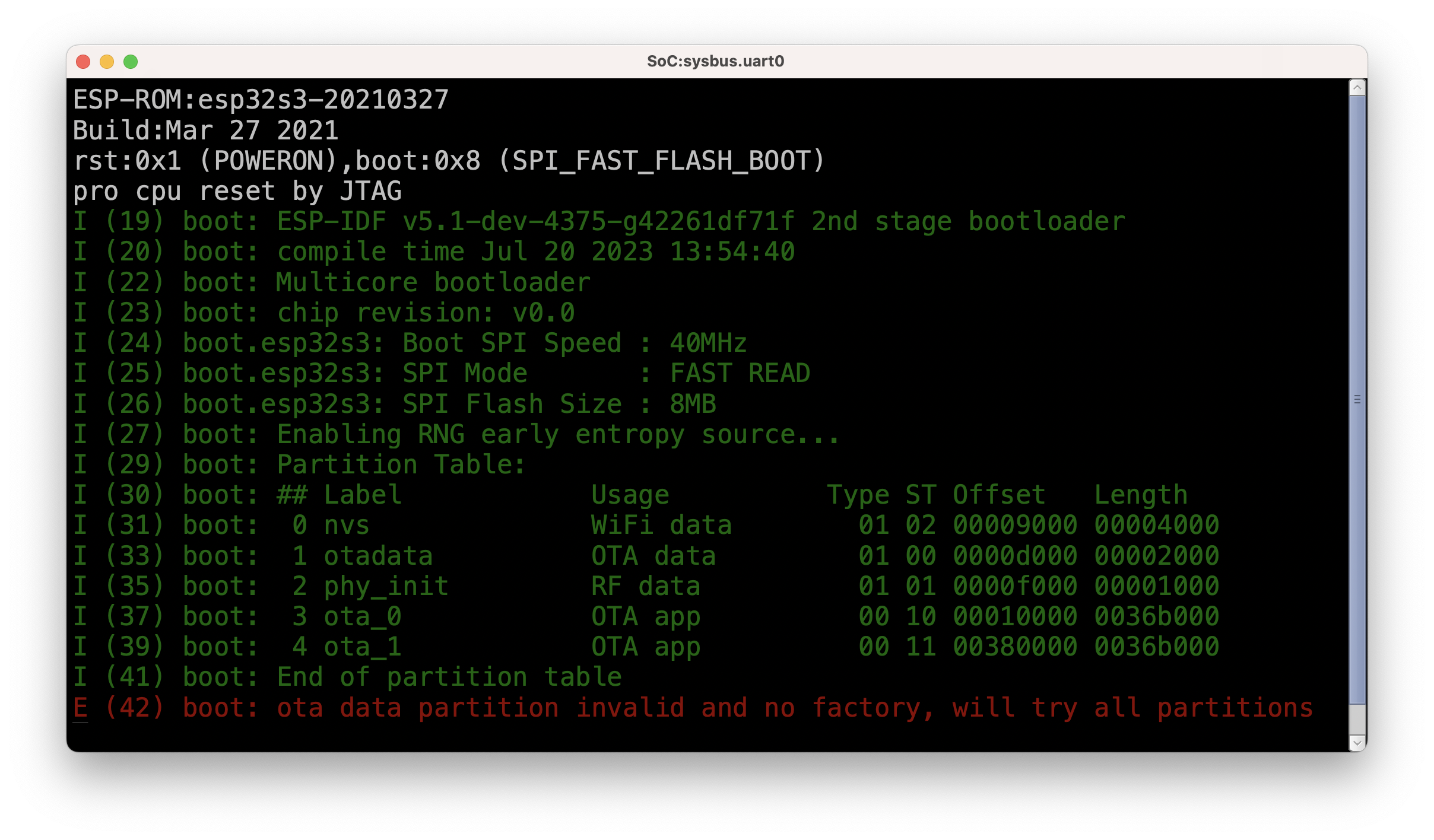The image size is (1434, 840).
Task: Click the Multicore bootloader log line
Action: (x=433, y=282)
